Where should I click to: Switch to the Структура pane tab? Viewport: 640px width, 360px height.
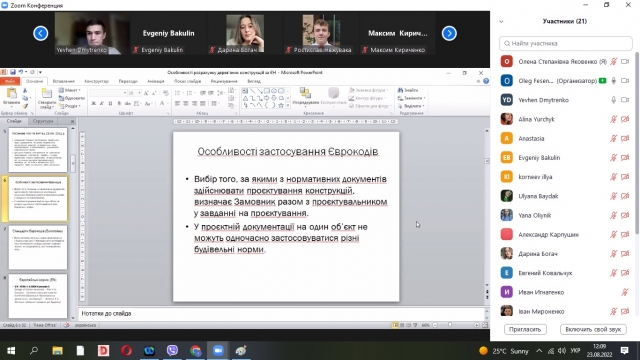tap(43, 121)
